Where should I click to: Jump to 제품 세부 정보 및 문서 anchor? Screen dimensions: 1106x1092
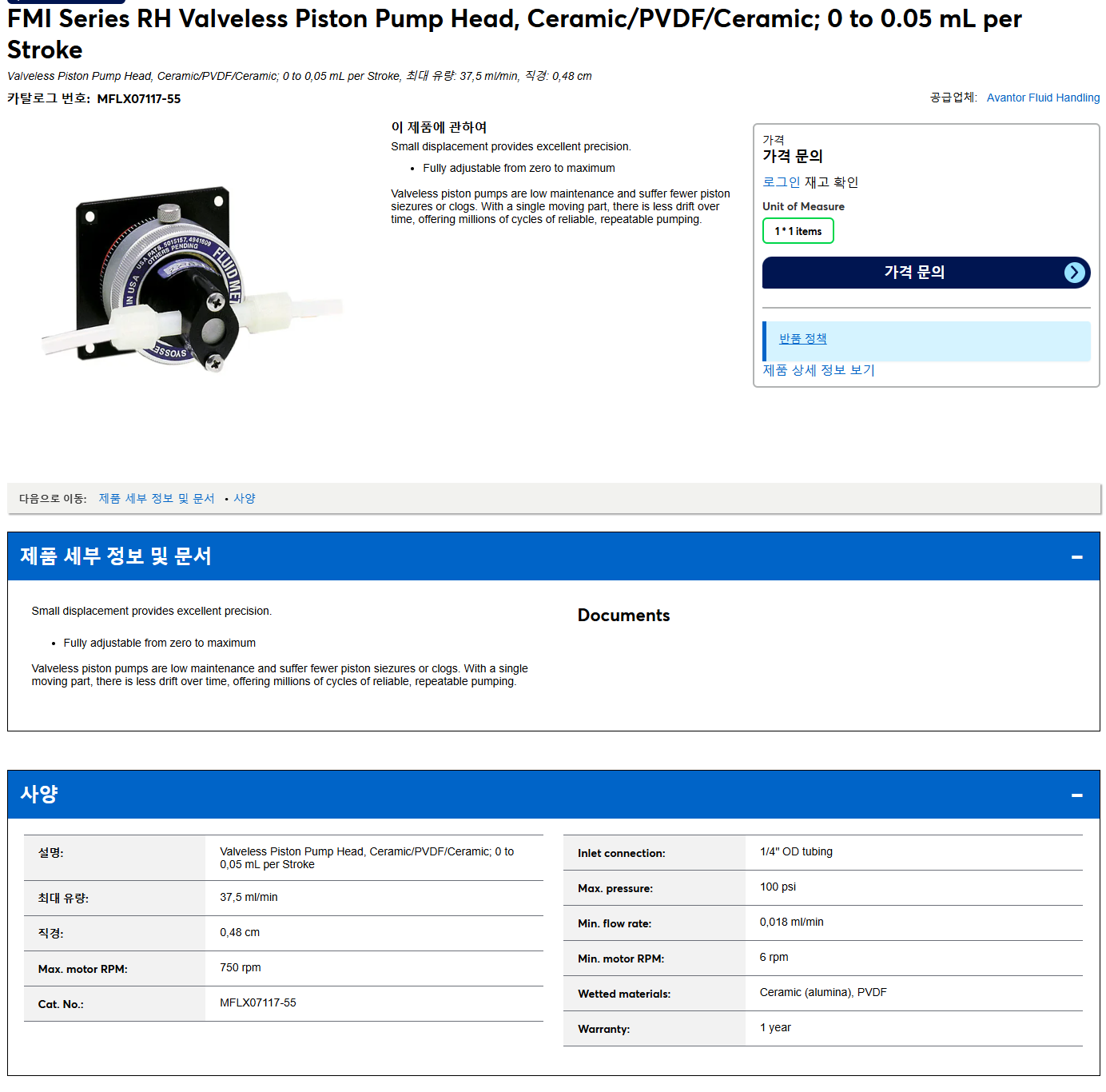[157, 498]
